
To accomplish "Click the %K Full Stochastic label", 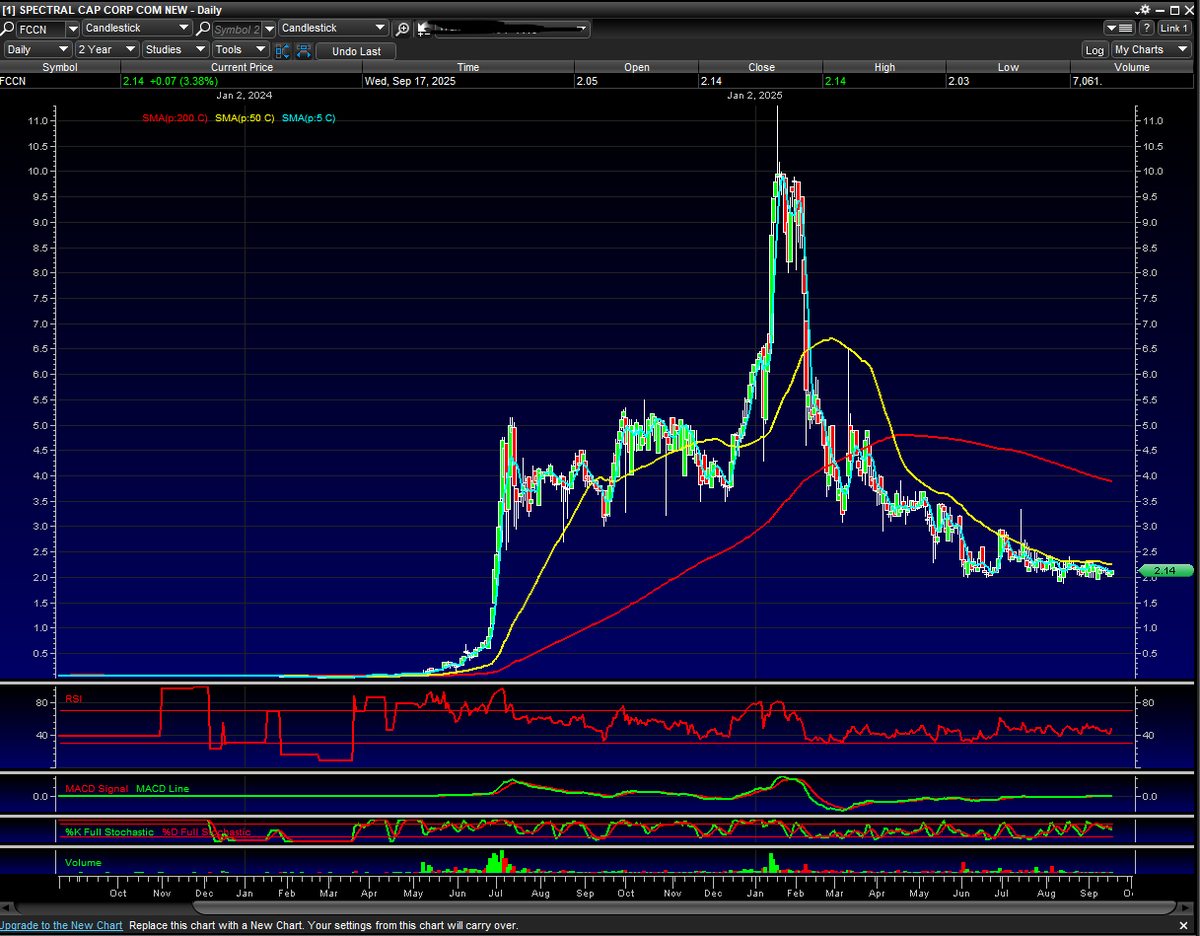I will click(x=110, y=832).
